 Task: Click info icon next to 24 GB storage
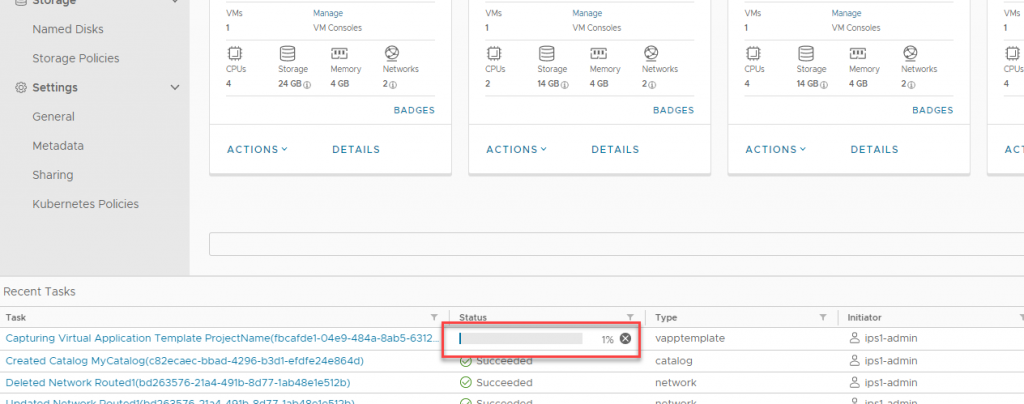pos(307,85)
